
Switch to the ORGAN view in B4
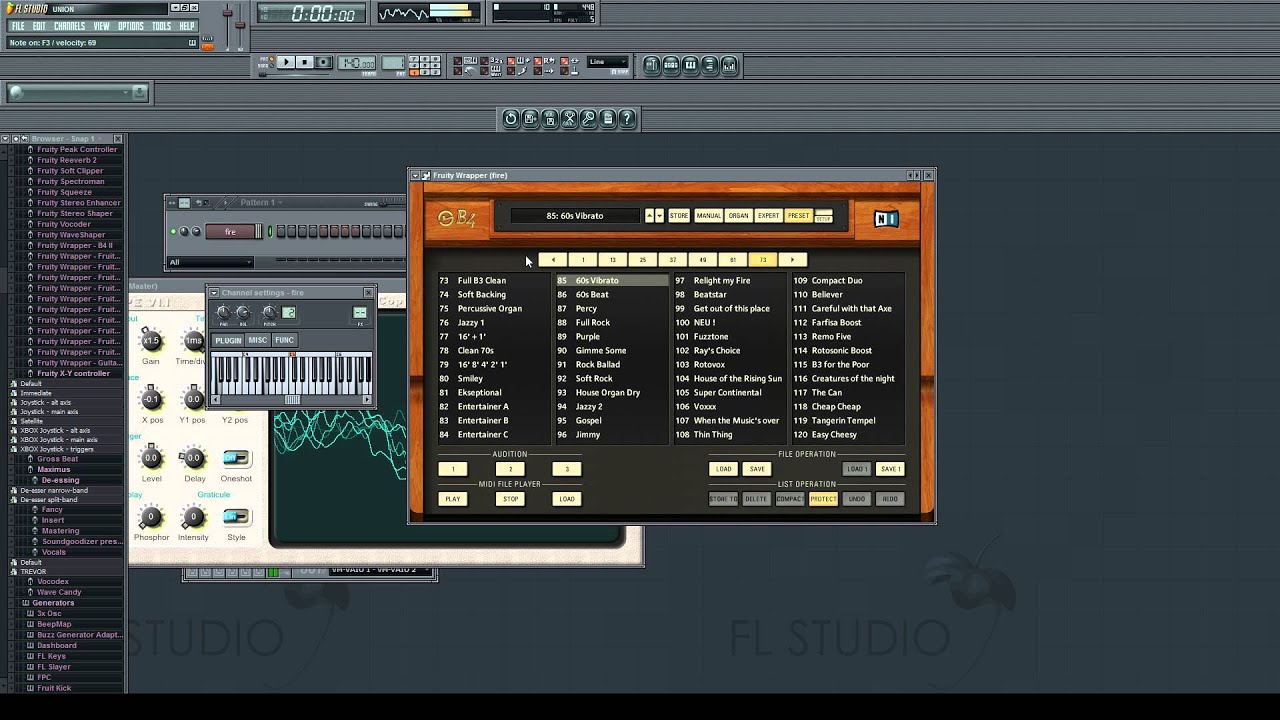[738, 216]
